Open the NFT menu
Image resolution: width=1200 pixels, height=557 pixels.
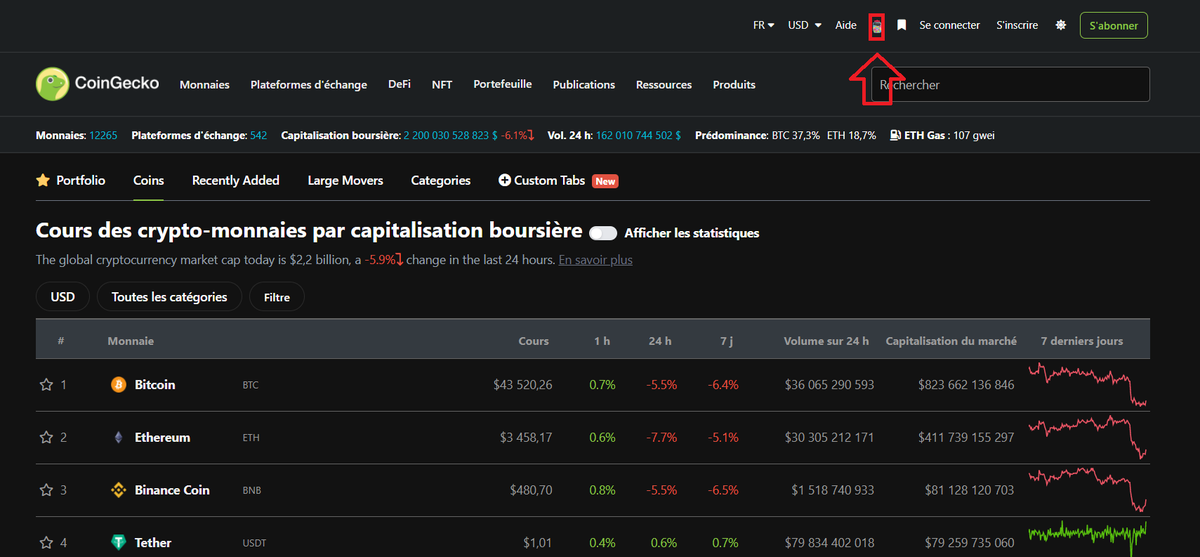[442, 85]
